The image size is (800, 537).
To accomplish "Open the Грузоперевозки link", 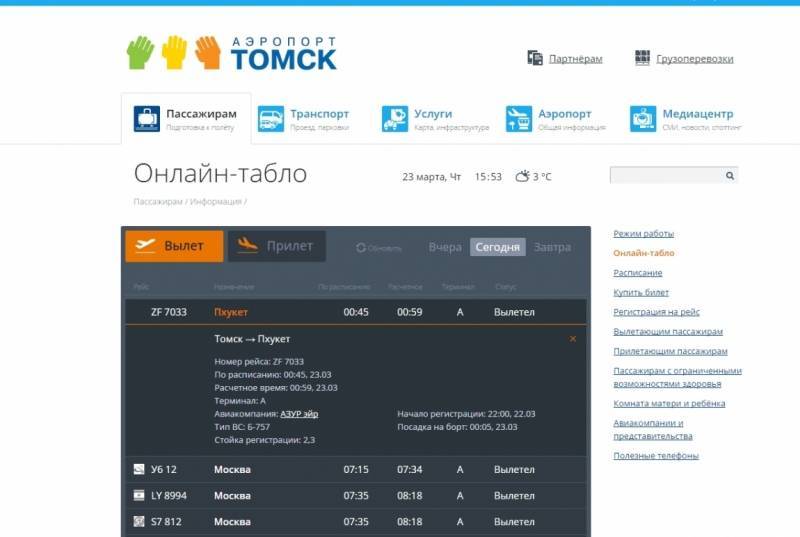I will click(x=695, y=59).
